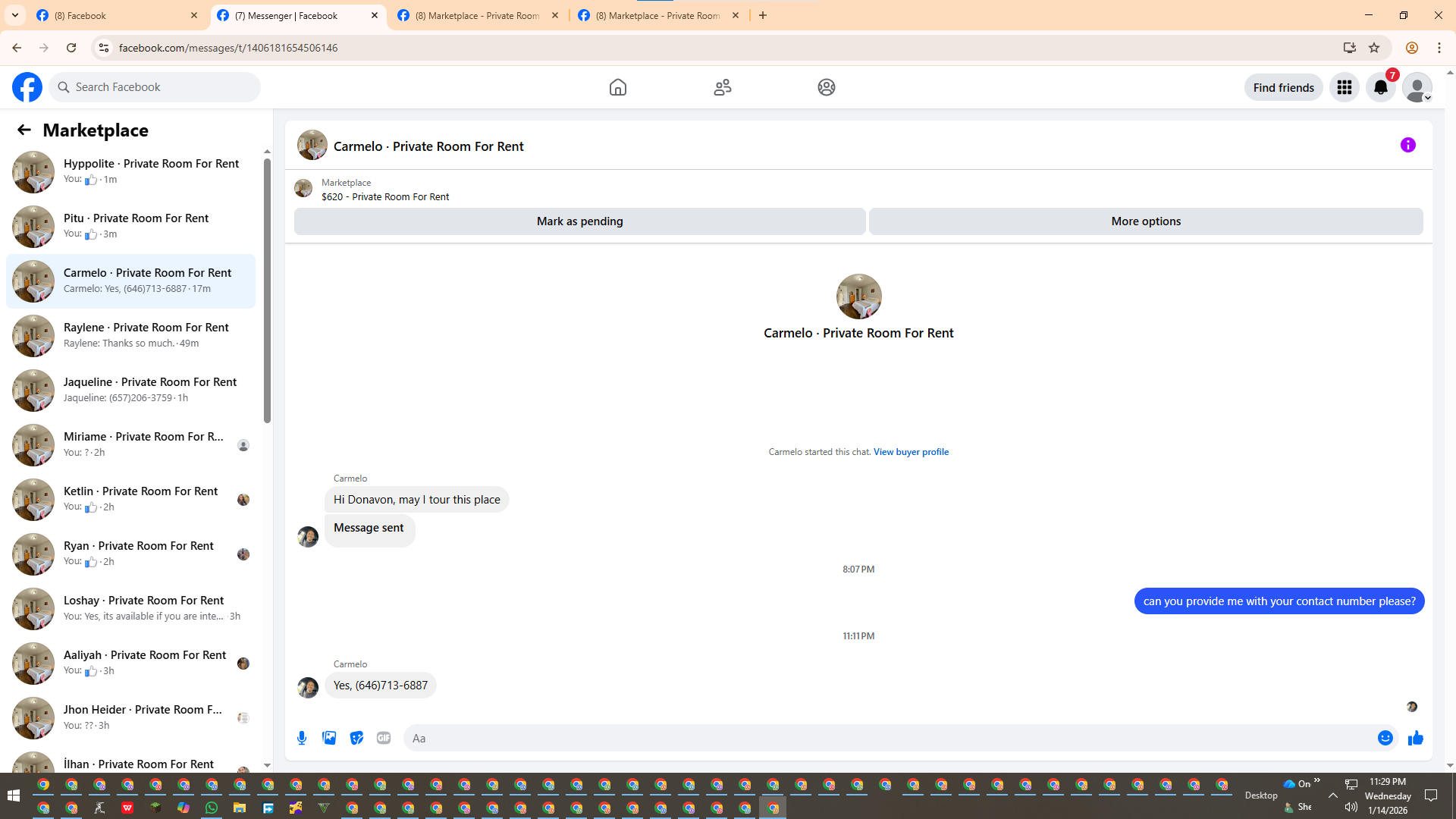Open the Chrome tab search dropdown
The image size is (1456, 819).
(x=15, y=15)
